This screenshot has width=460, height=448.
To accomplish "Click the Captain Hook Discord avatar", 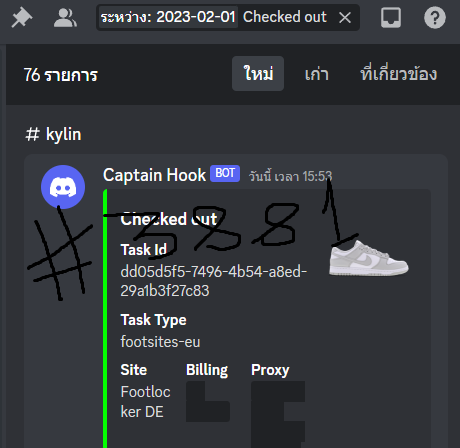I will click(x=63, y=187).
